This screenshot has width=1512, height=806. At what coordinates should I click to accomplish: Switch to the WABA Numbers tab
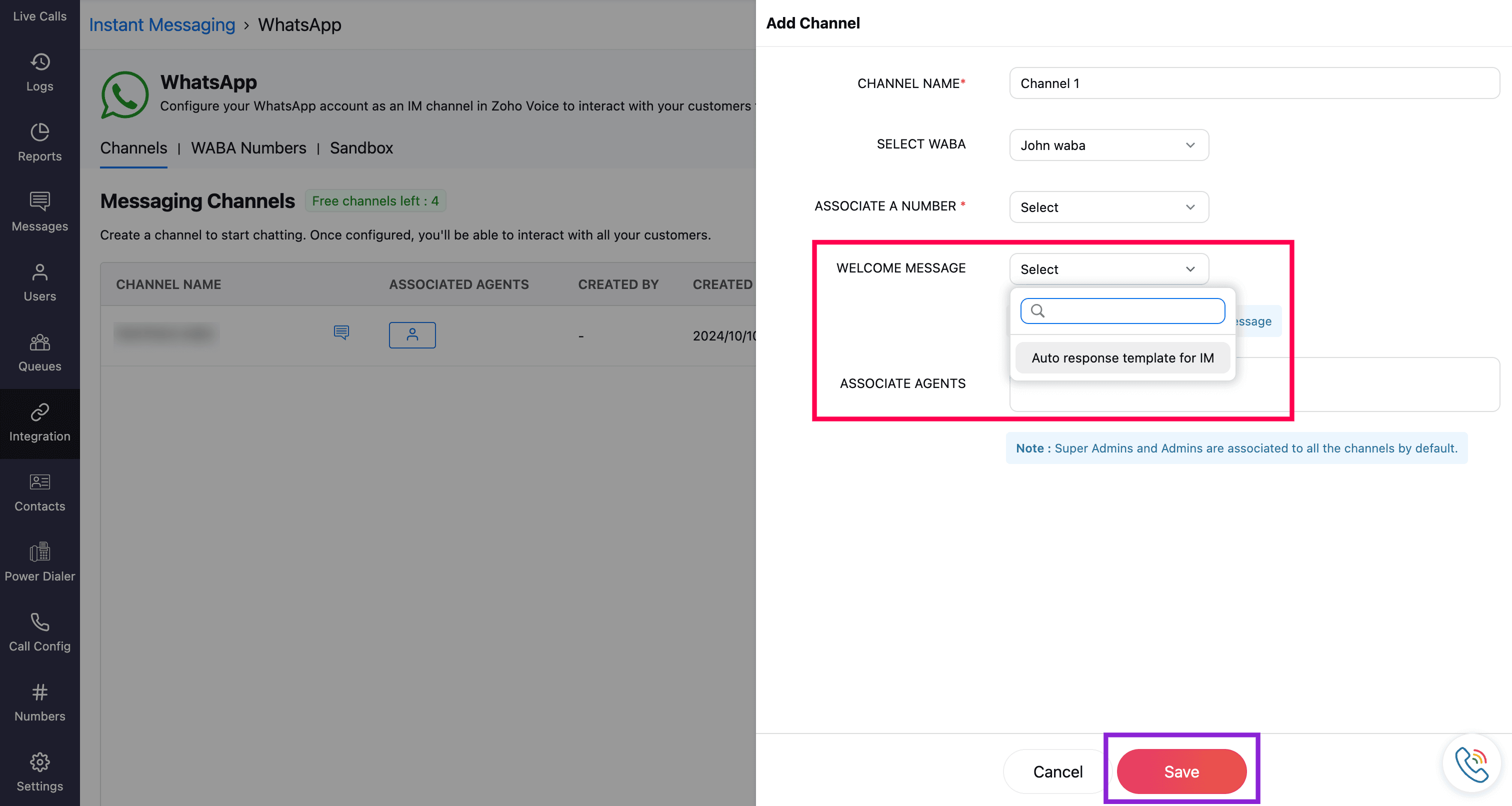248,148
